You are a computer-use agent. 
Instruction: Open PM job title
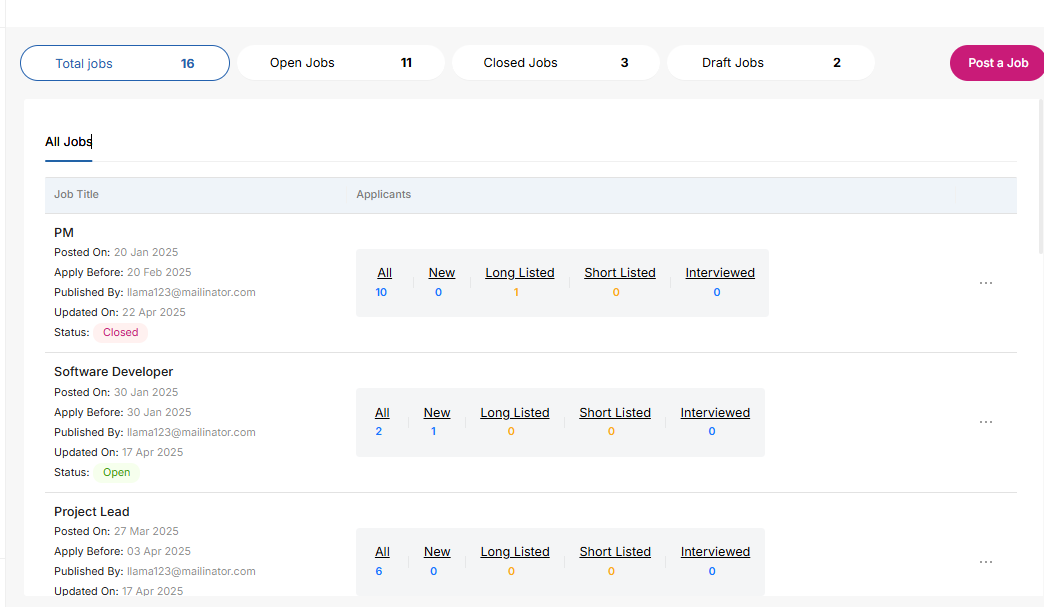[64, 233]
